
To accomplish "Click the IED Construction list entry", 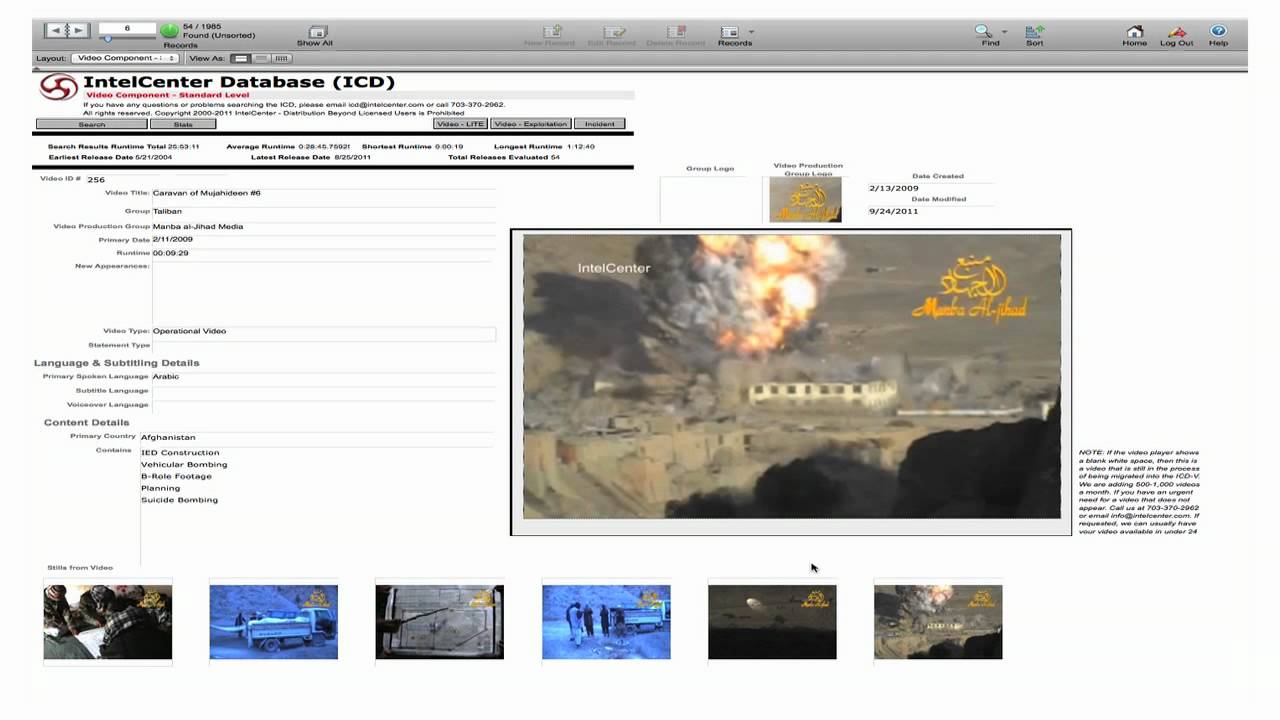I will (180, 453).
